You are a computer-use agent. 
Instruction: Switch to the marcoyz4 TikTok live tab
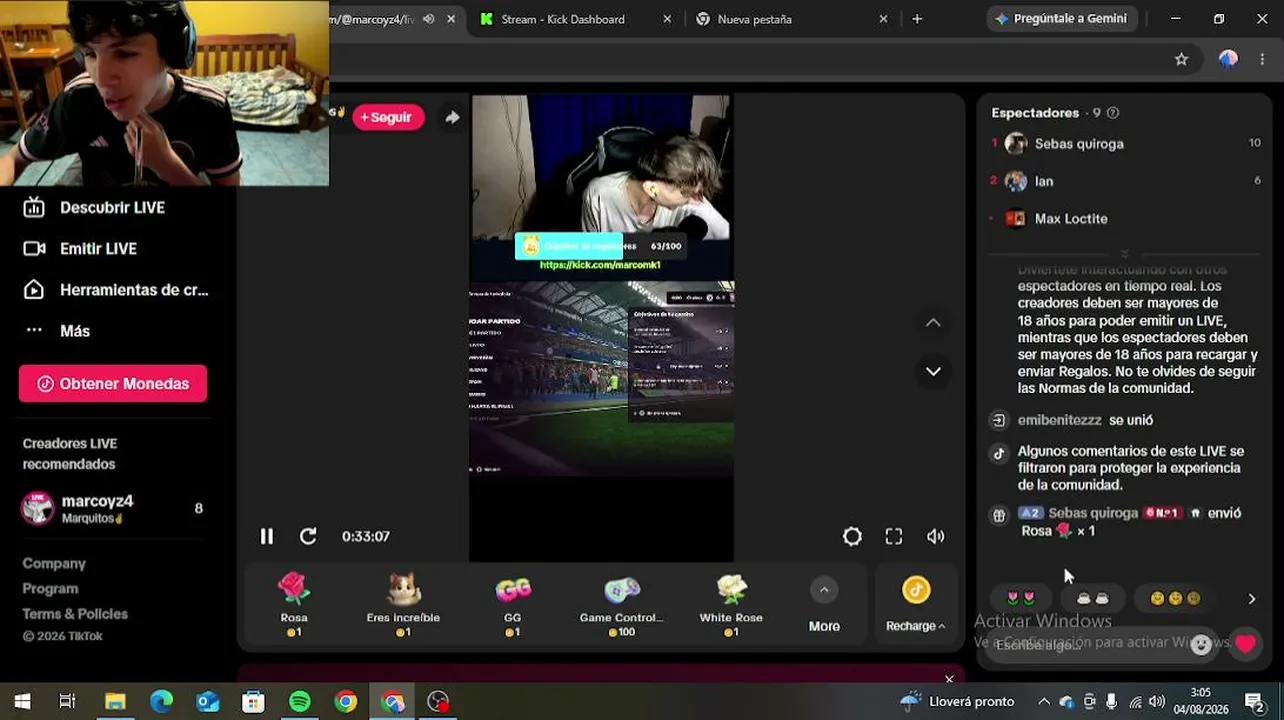coord(373,19)
